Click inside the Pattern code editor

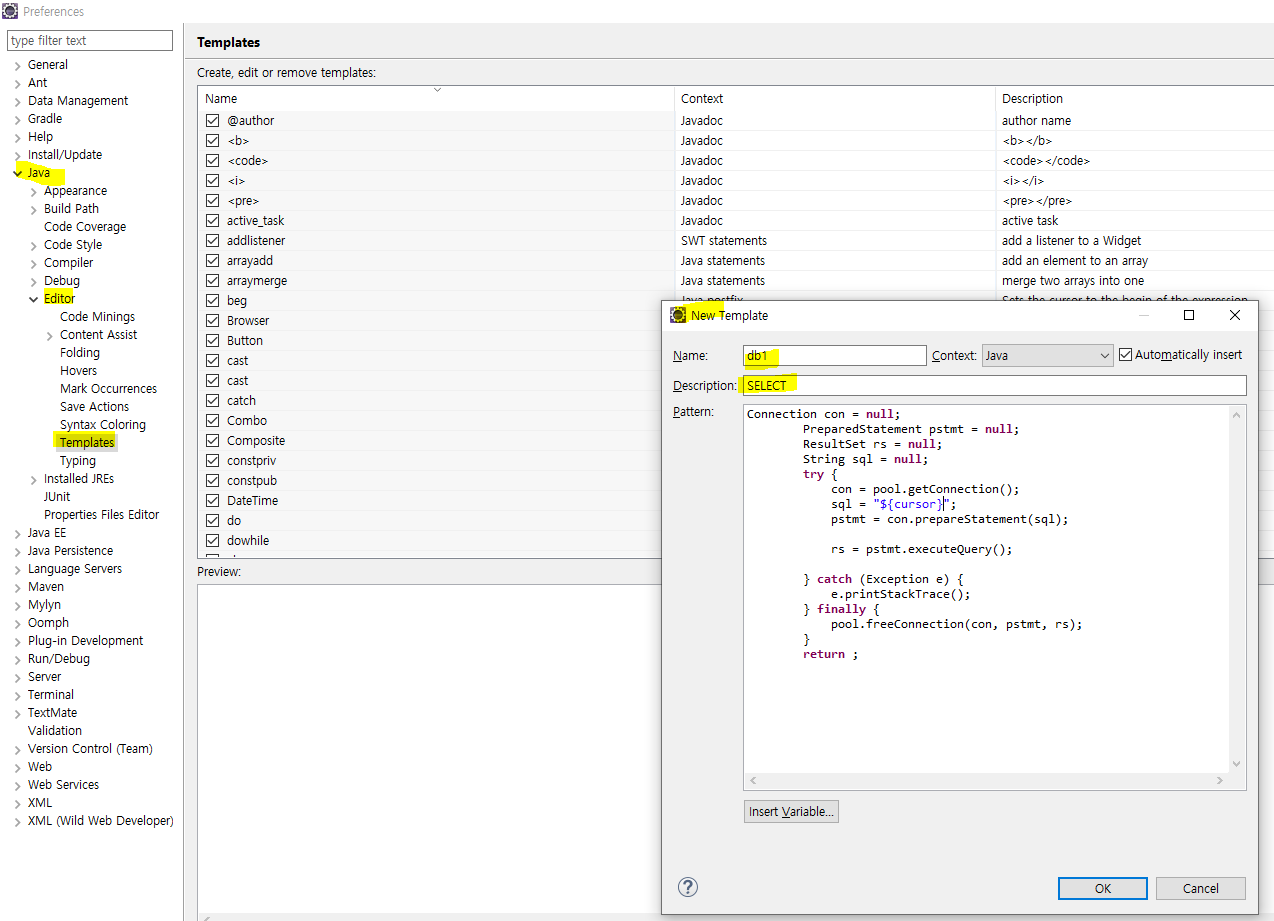988,588
